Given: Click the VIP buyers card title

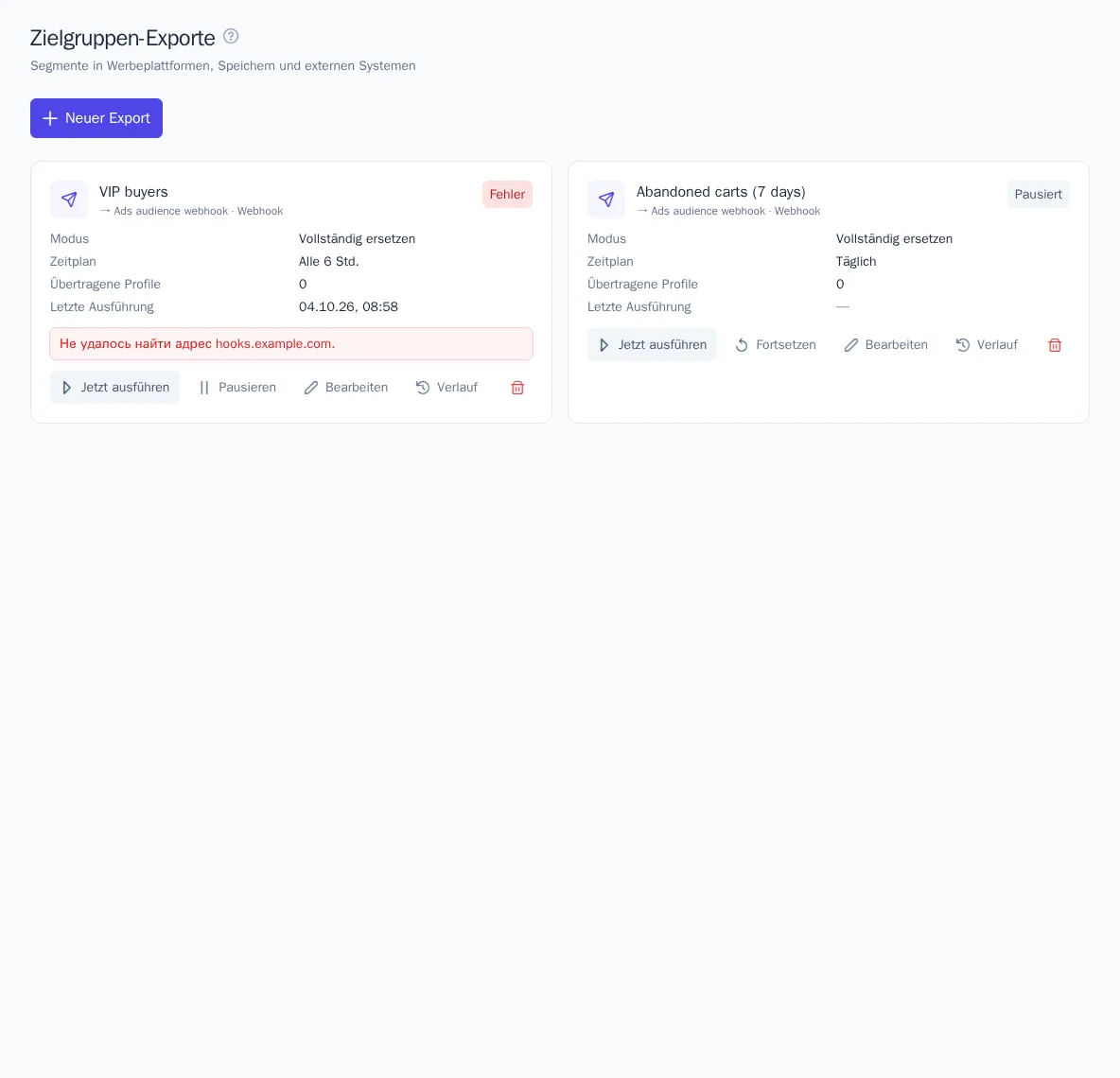Looking at the screenshot, I should point(133,191).
